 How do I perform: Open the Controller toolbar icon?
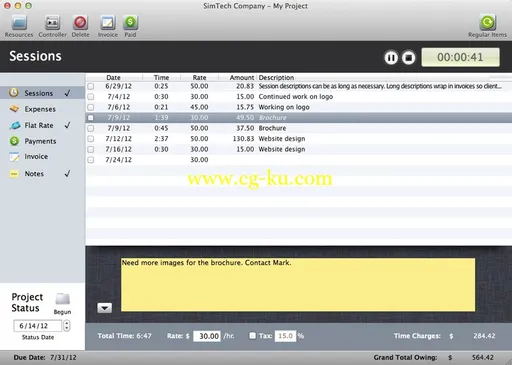(x=52, y=23)
